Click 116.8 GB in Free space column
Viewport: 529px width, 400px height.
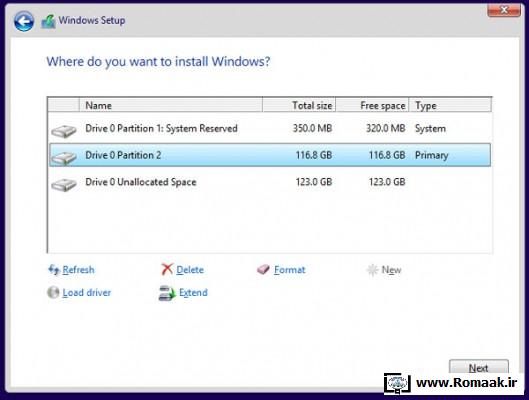387,155
